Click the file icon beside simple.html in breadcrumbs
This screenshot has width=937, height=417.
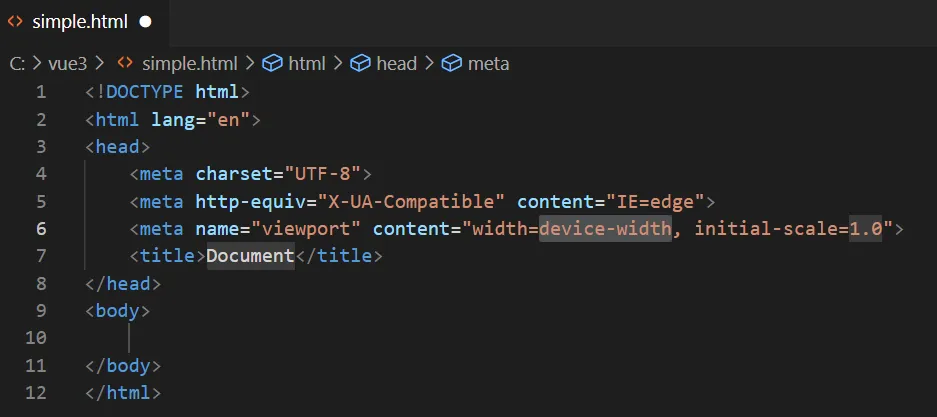coord(126,63)
